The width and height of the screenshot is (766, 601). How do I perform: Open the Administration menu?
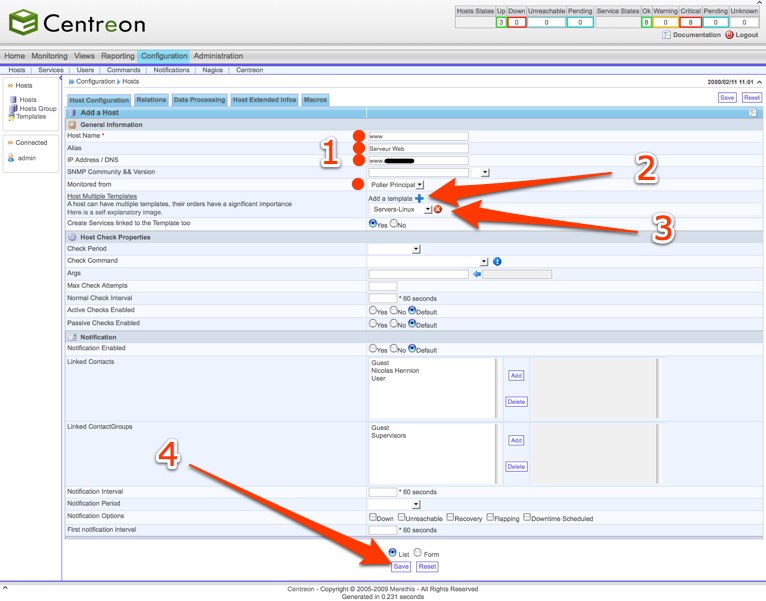218,56
